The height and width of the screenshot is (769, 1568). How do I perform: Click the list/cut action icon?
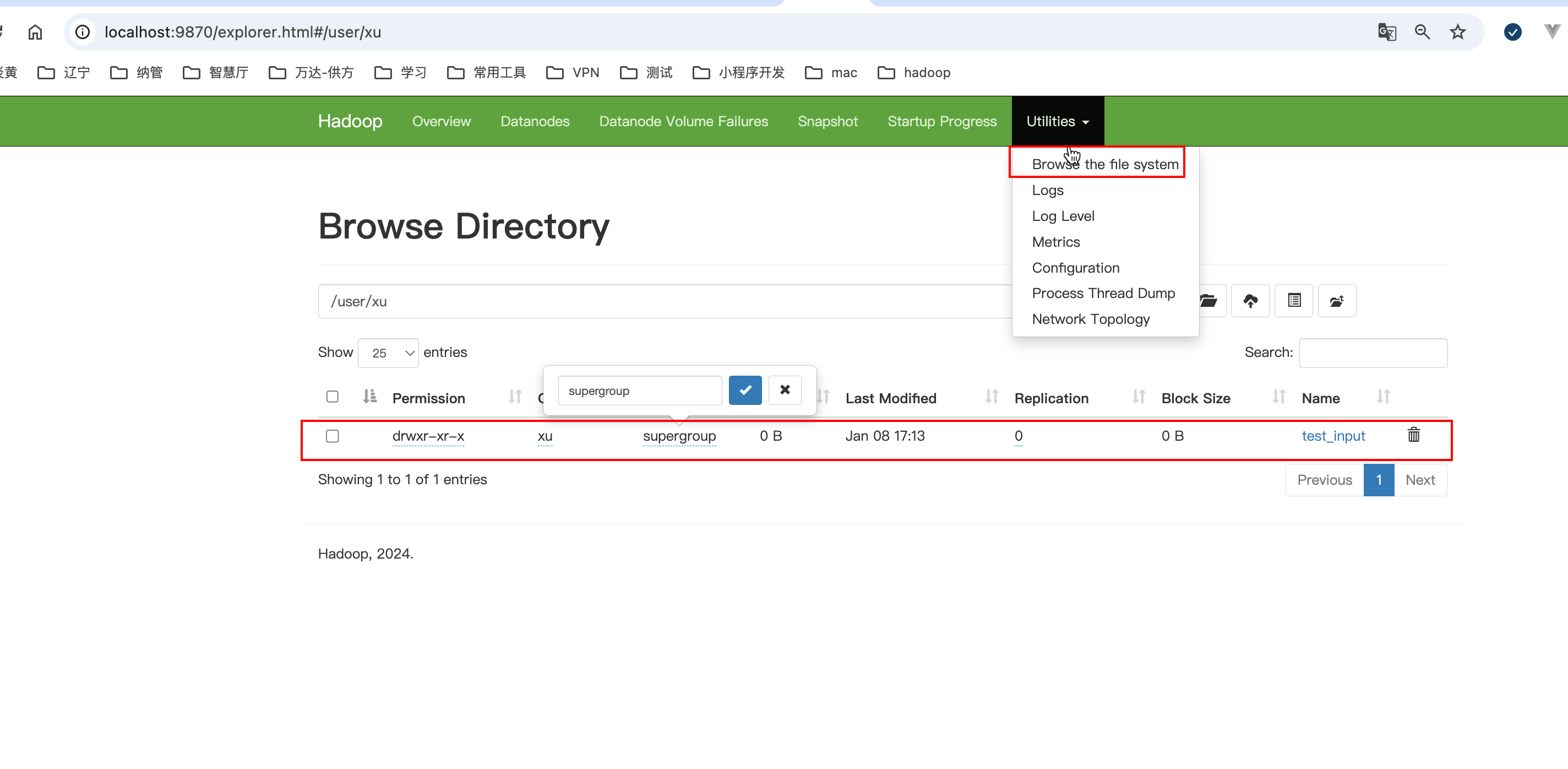(x=1294, y=301)
